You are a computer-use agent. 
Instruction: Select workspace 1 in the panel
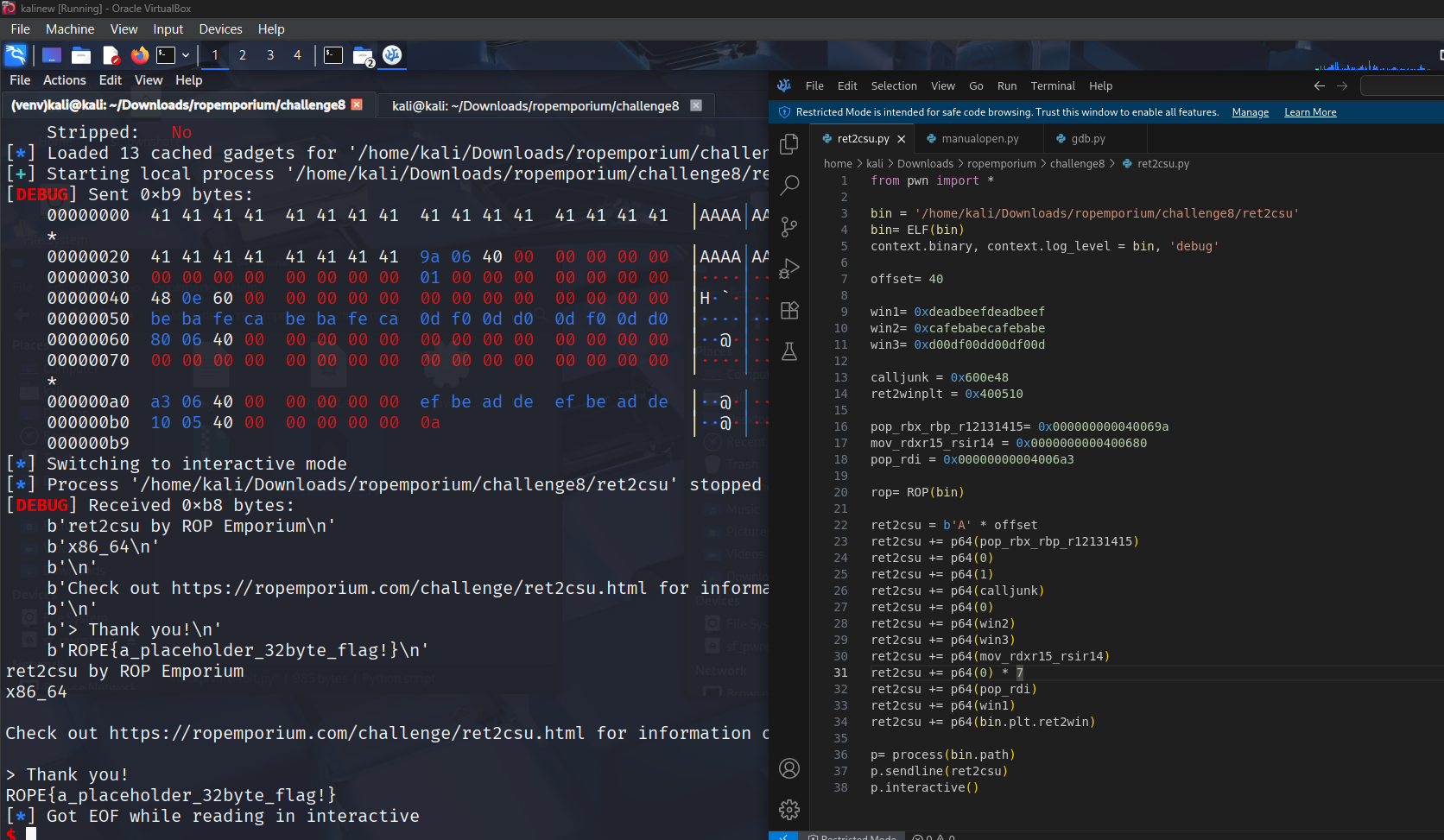coord(215,55)
